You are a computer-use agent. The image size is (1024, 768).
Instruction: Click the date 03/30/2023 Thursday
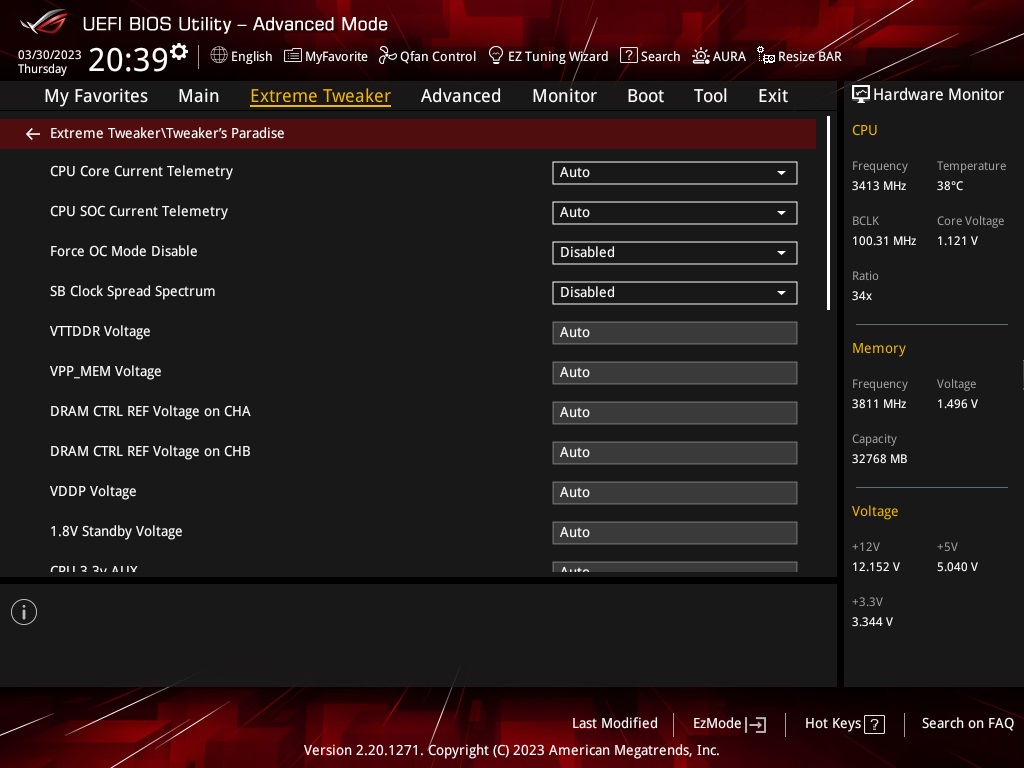tap(50, 61)
